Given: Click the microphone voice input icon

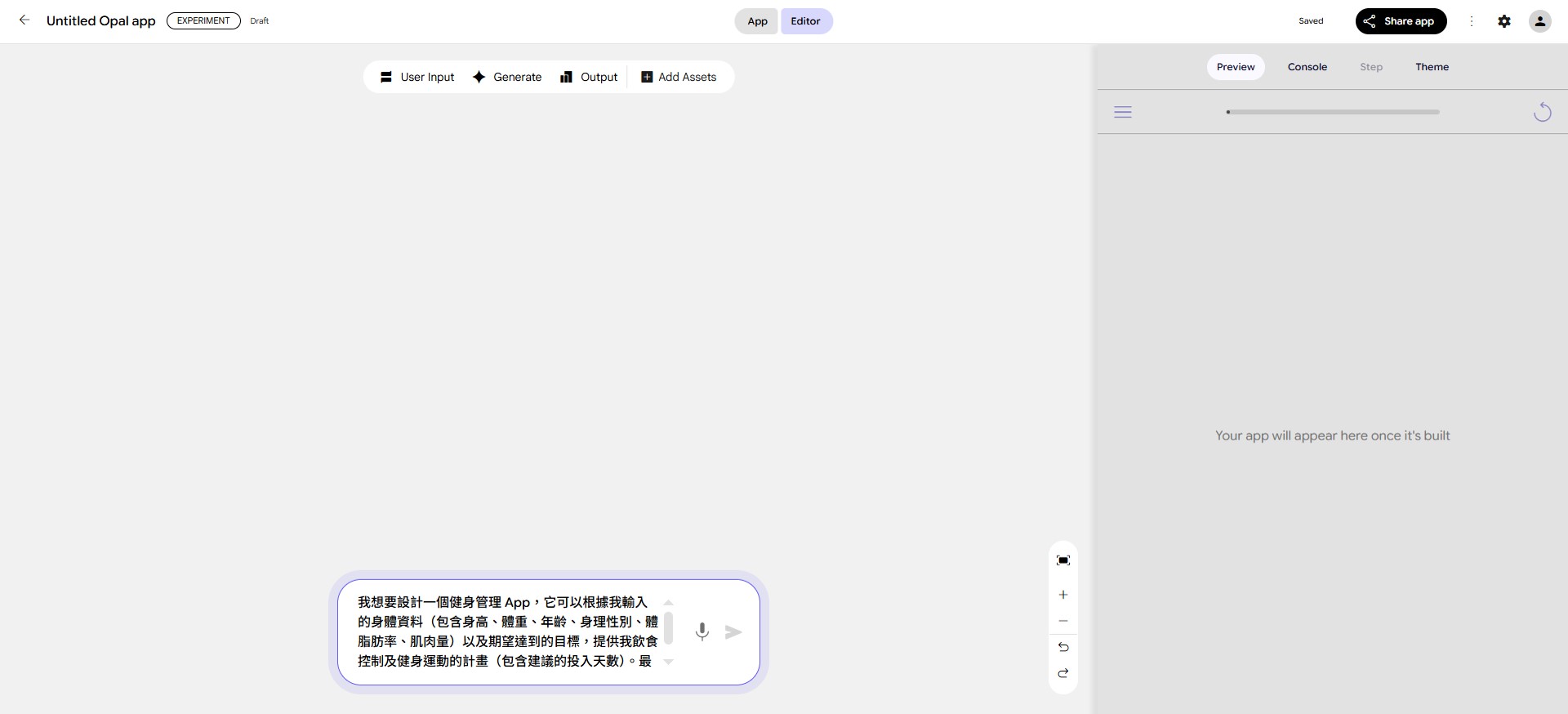Looking at the screenshot, I should coord(702,631).
